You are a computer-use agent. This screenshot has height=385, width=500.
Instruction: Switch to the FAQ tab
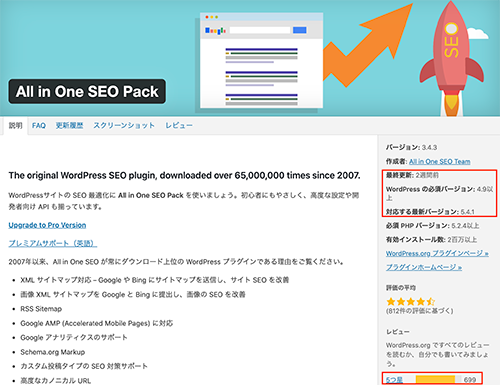[x=39, y=126]
